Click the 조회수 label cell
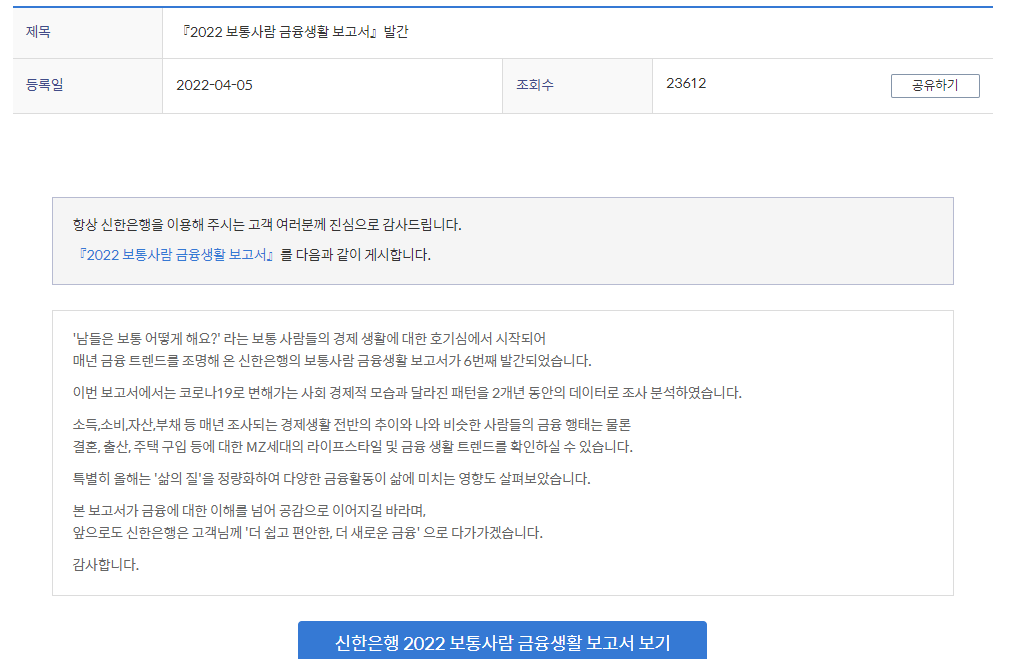 pyautogui.click(x=577, y=86)
